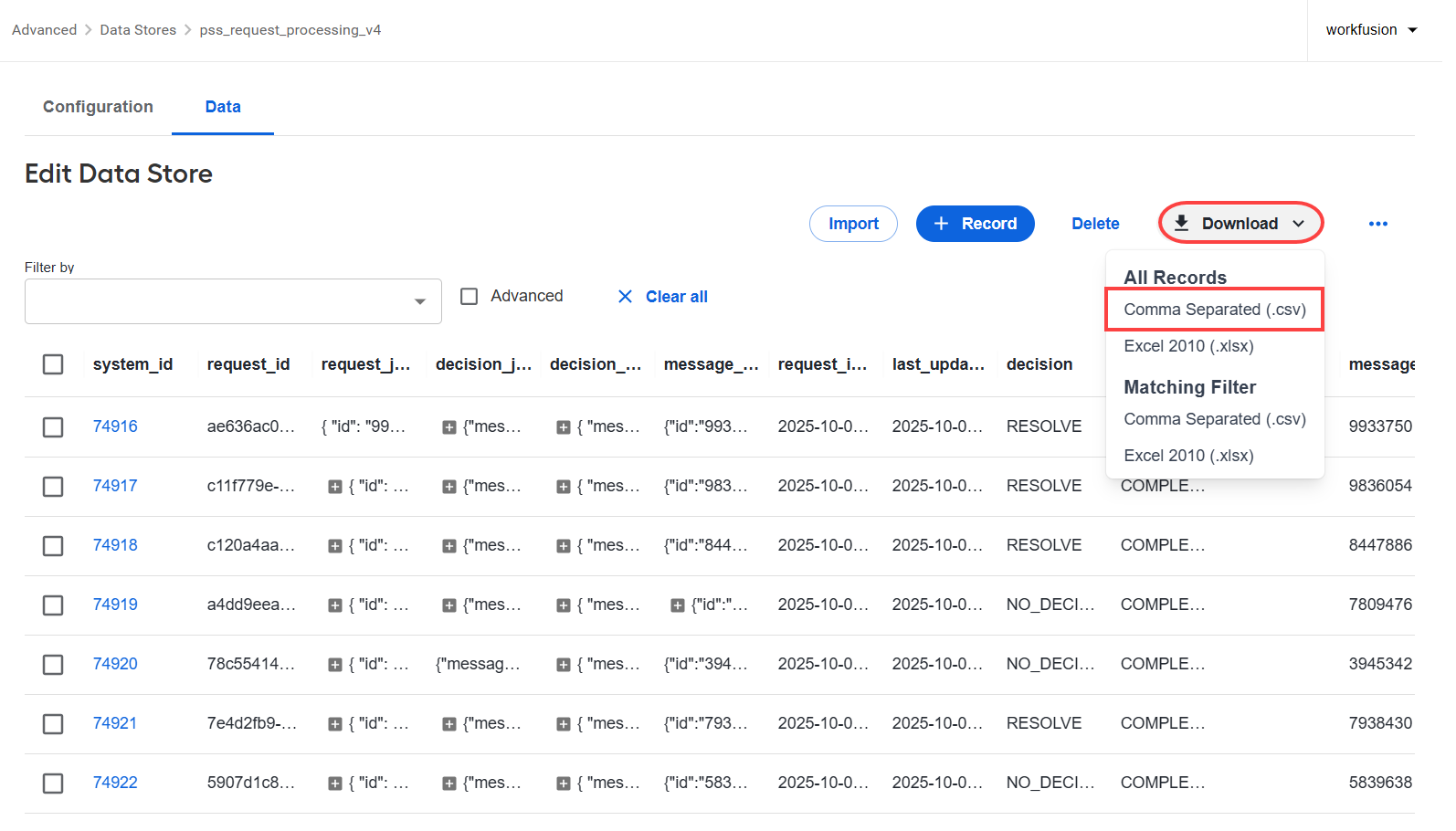Expand decision_ JSON cell in row 74917
The height and width of the screenshot is (831, 1456).
[564, 487]
